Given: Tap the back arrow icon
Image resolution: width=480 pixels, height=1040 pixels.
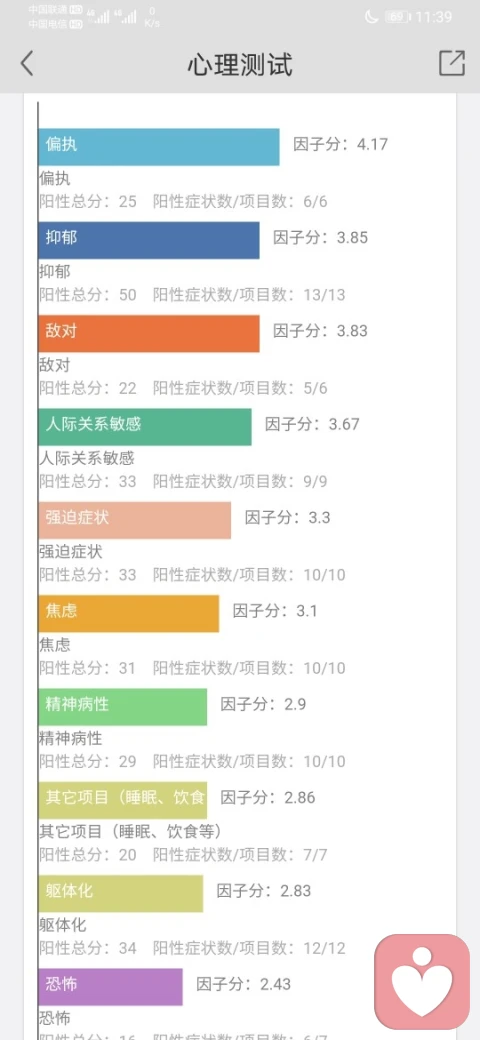Looking at the screenshot, I should tap(27, 64).
